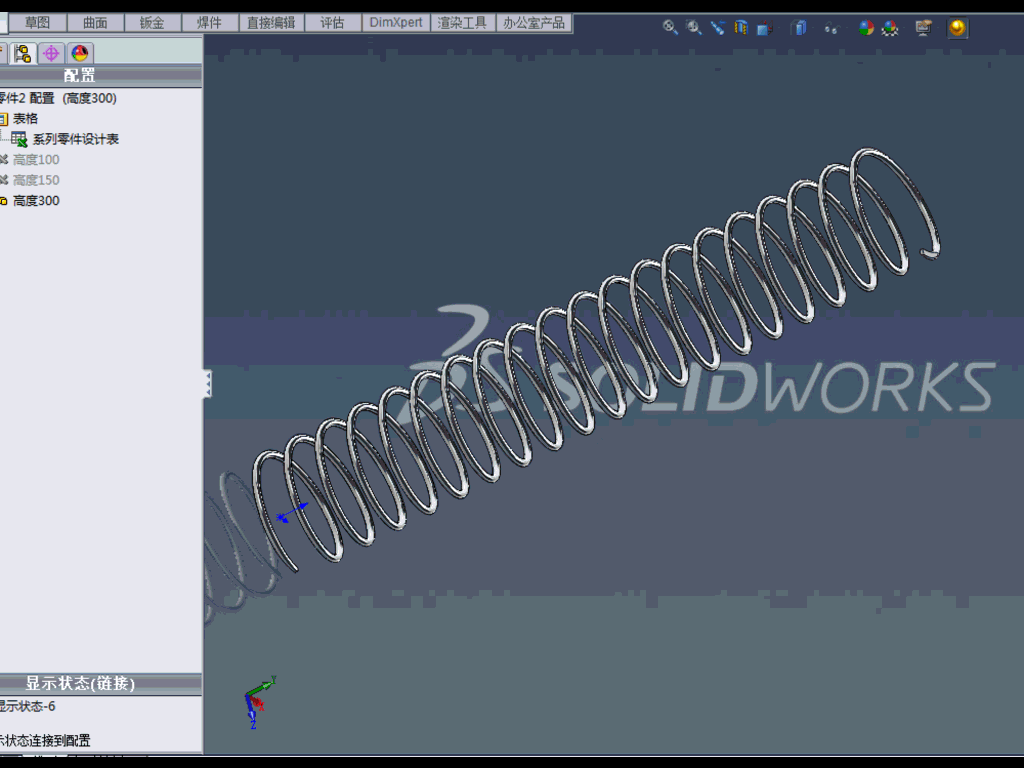The height and width of the screenshot is (768, 1024).
Task: Click the 显示状态(链接) panel header
Action: pos(101,683)
